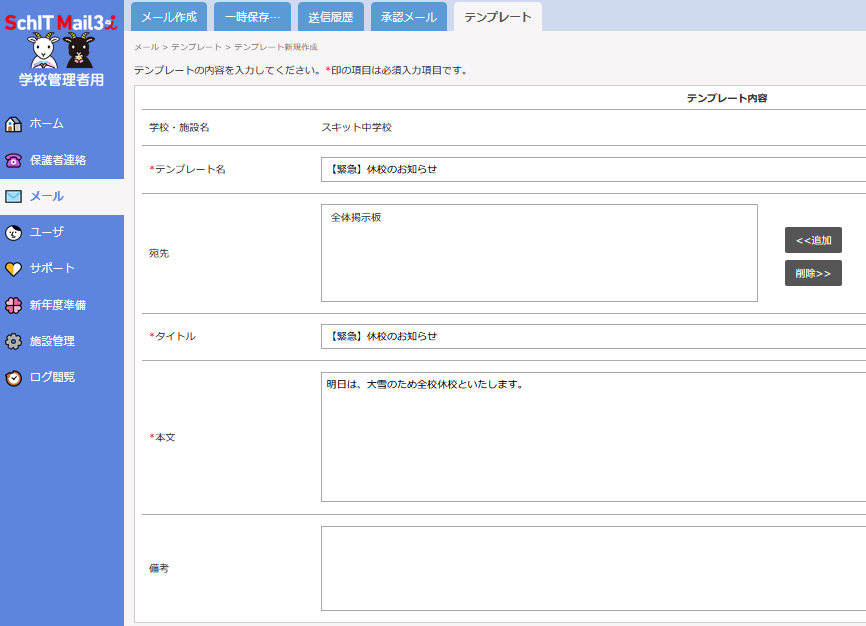This screenshot has height=626, width=866.
Task: Click the envelope icon for メール
Action: point(14,196)
